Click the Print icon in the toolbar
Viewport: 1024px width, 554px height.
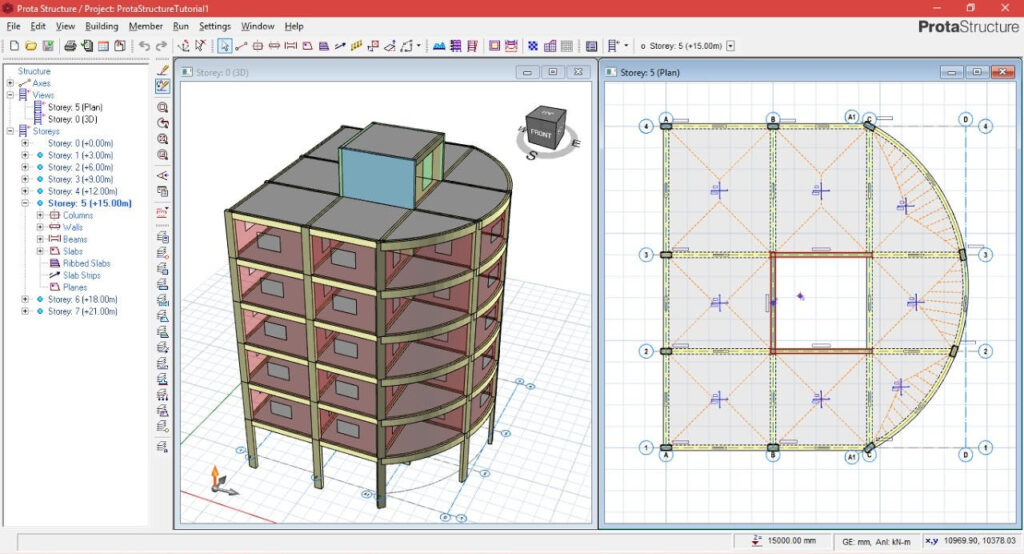pyautogui.click(x=70, y=46)
